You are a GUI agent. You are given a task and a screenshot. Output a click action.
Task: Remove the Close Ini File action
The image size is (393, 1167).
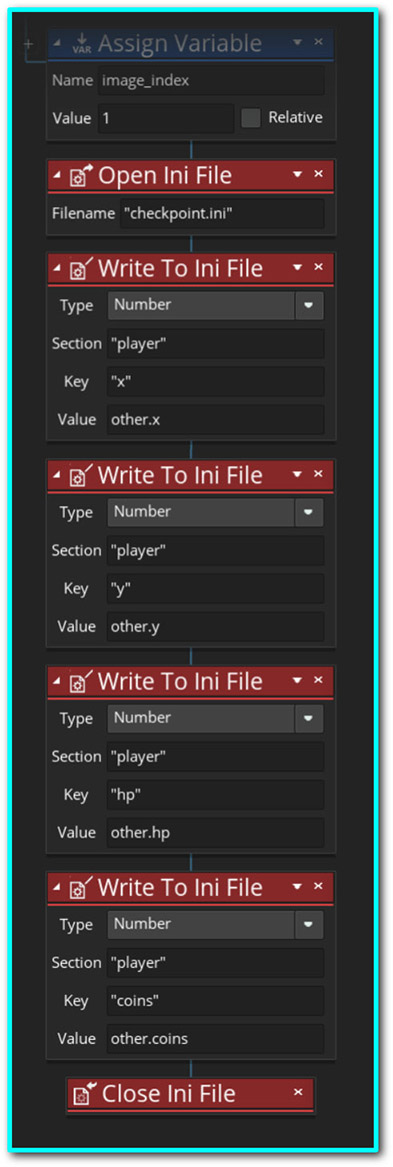click(298, 1093)
